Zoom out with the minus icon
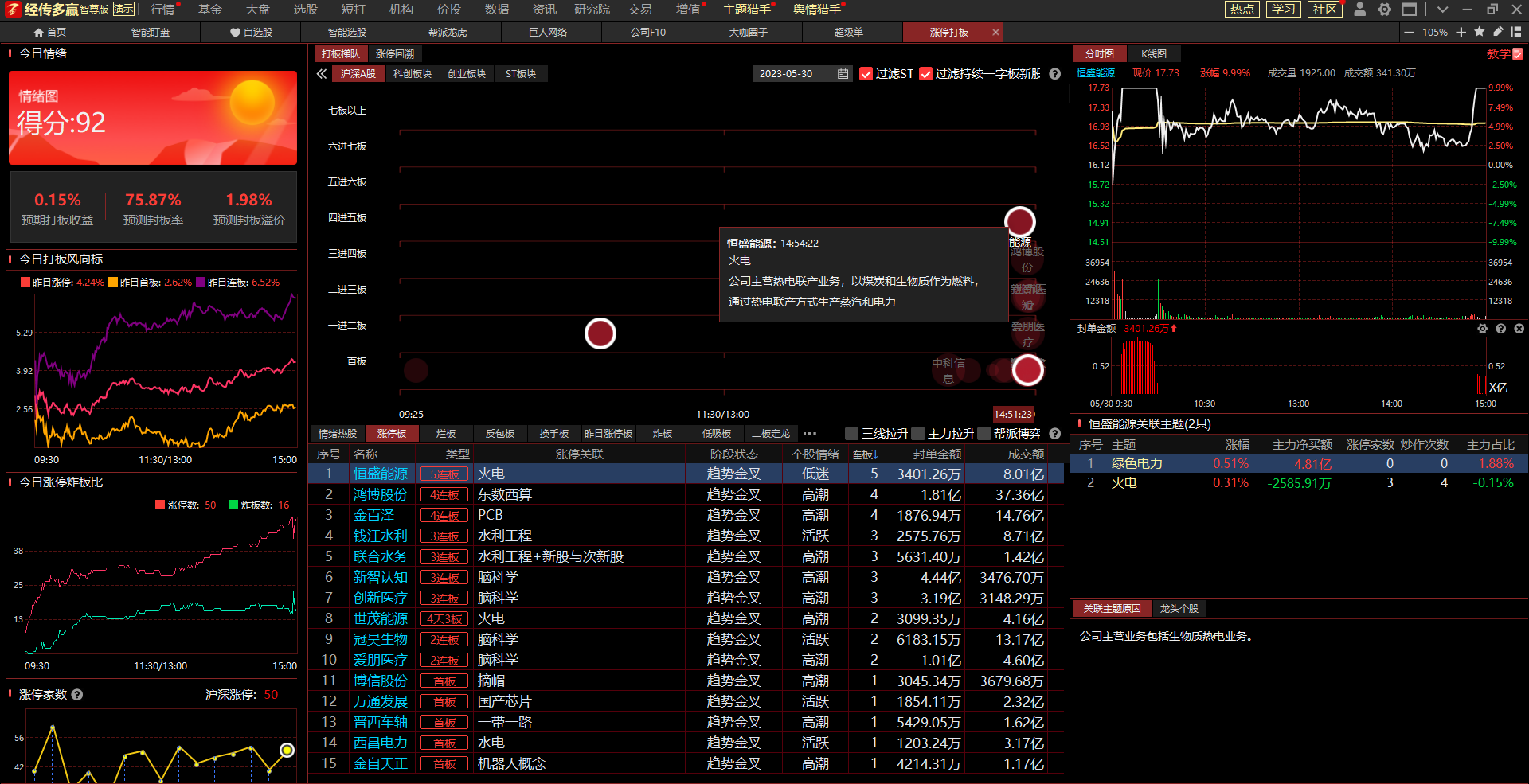 click(x=1409, y=33)
